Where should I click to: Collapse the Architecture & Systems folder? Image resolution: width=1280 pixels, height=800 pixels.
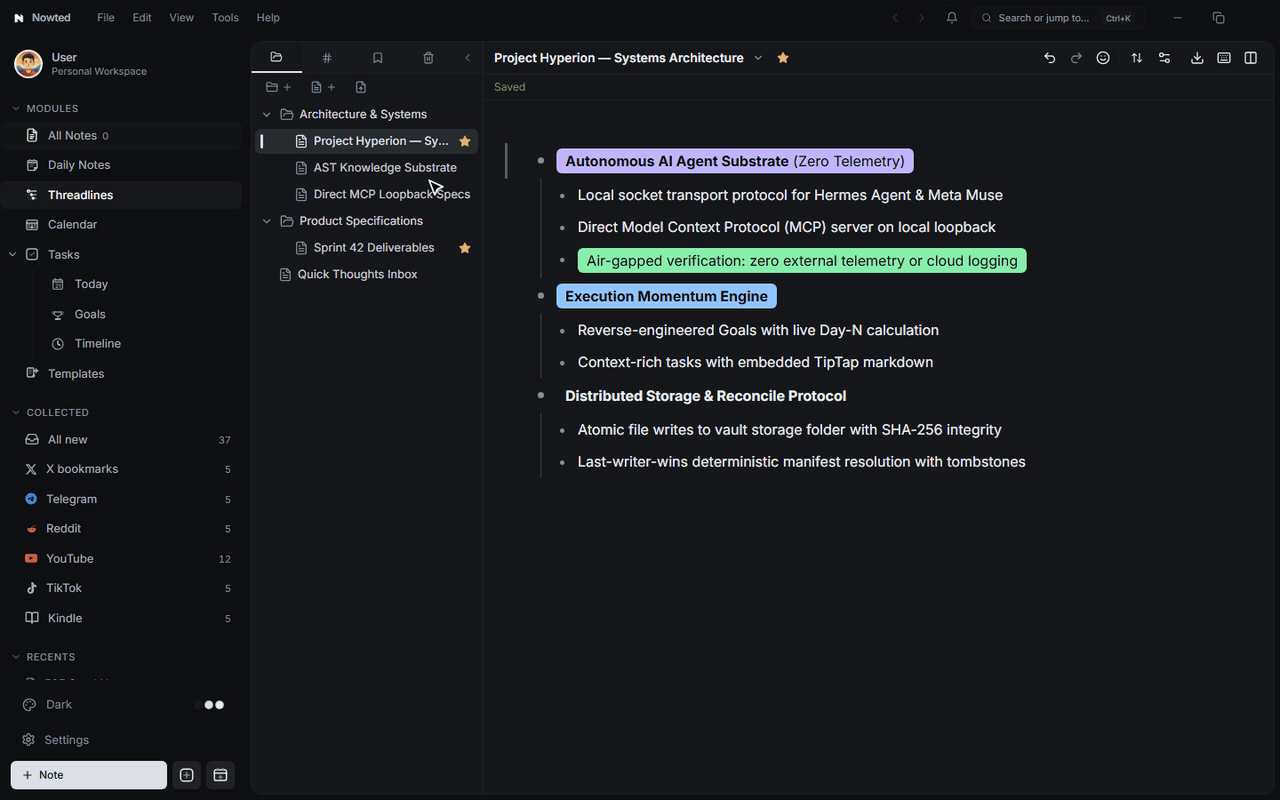(267, 114)
